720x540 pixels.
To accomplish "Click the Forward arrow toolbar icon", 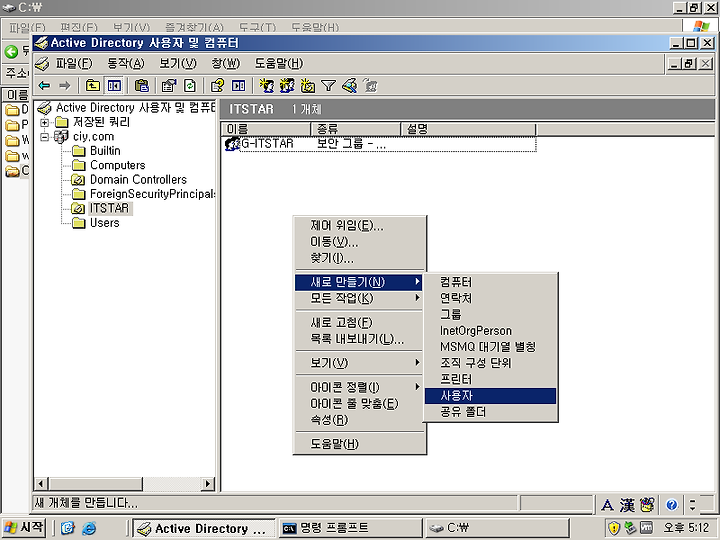I will point(65,85).
